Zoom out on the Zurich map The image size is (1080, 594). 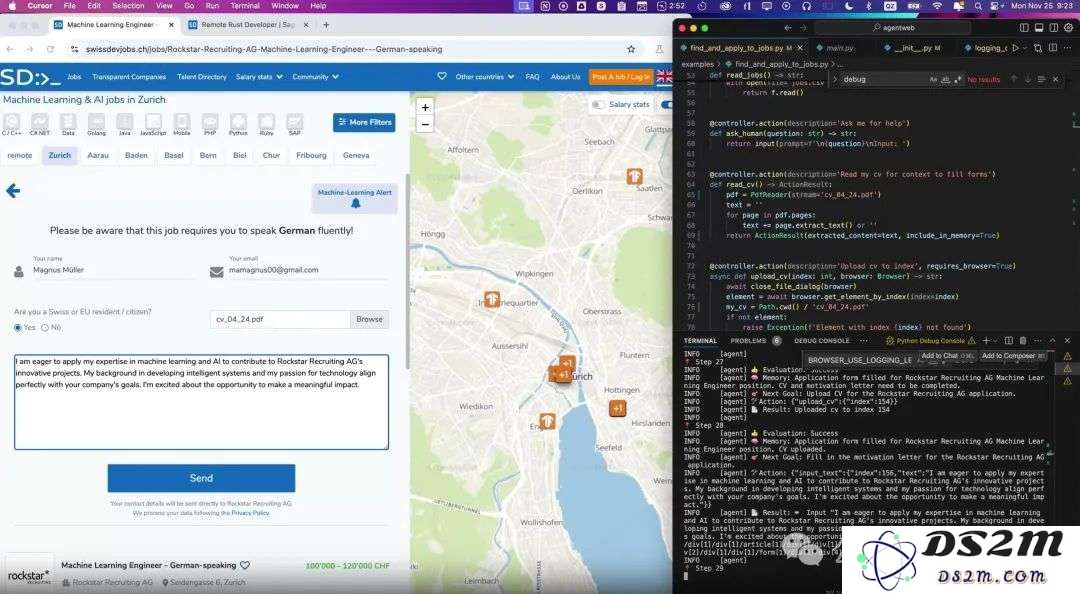tap(425, 125)
